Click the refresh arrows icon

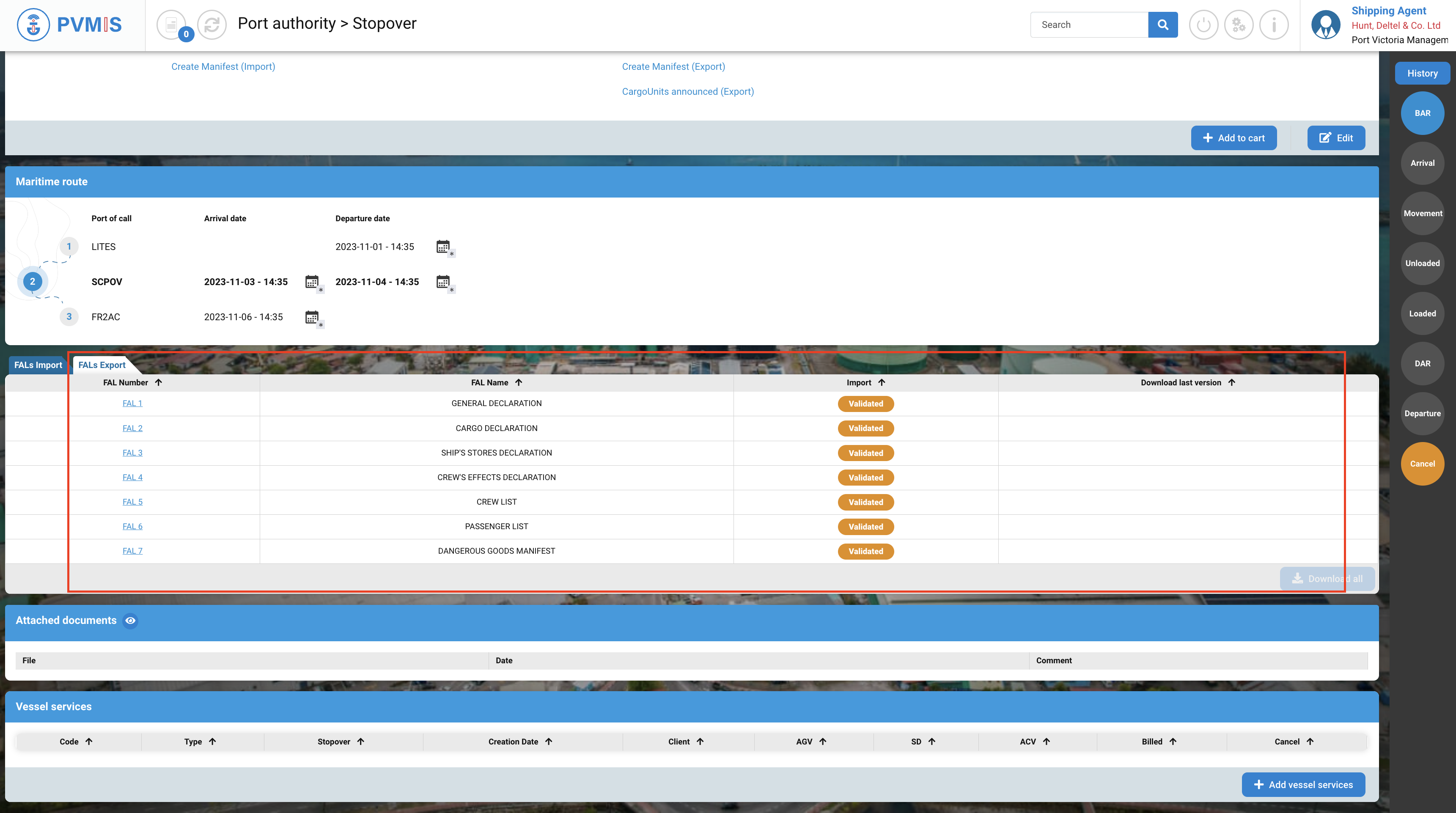click(x=212, y=25)
